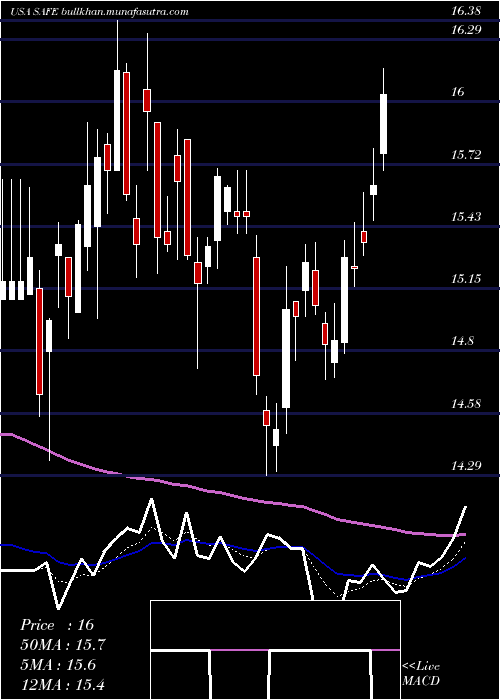Click the '50MA : 15.7' readout

coord(63,645)
